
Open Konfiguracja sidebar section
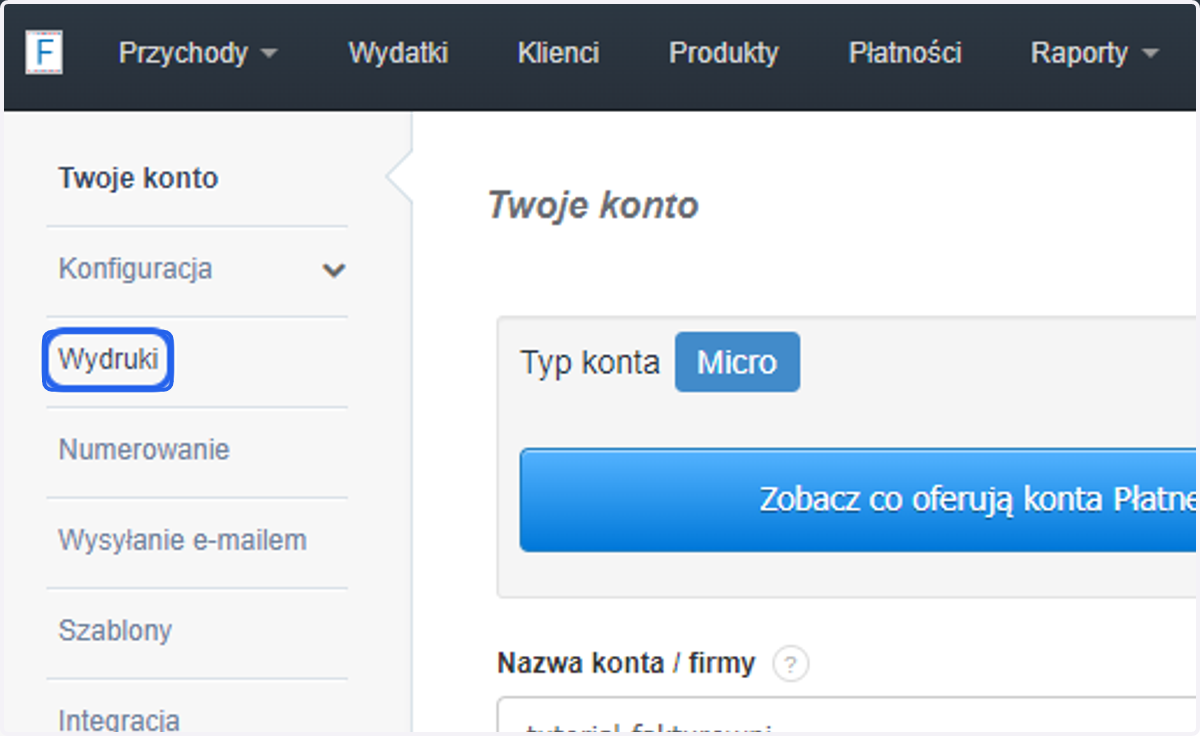135,269
